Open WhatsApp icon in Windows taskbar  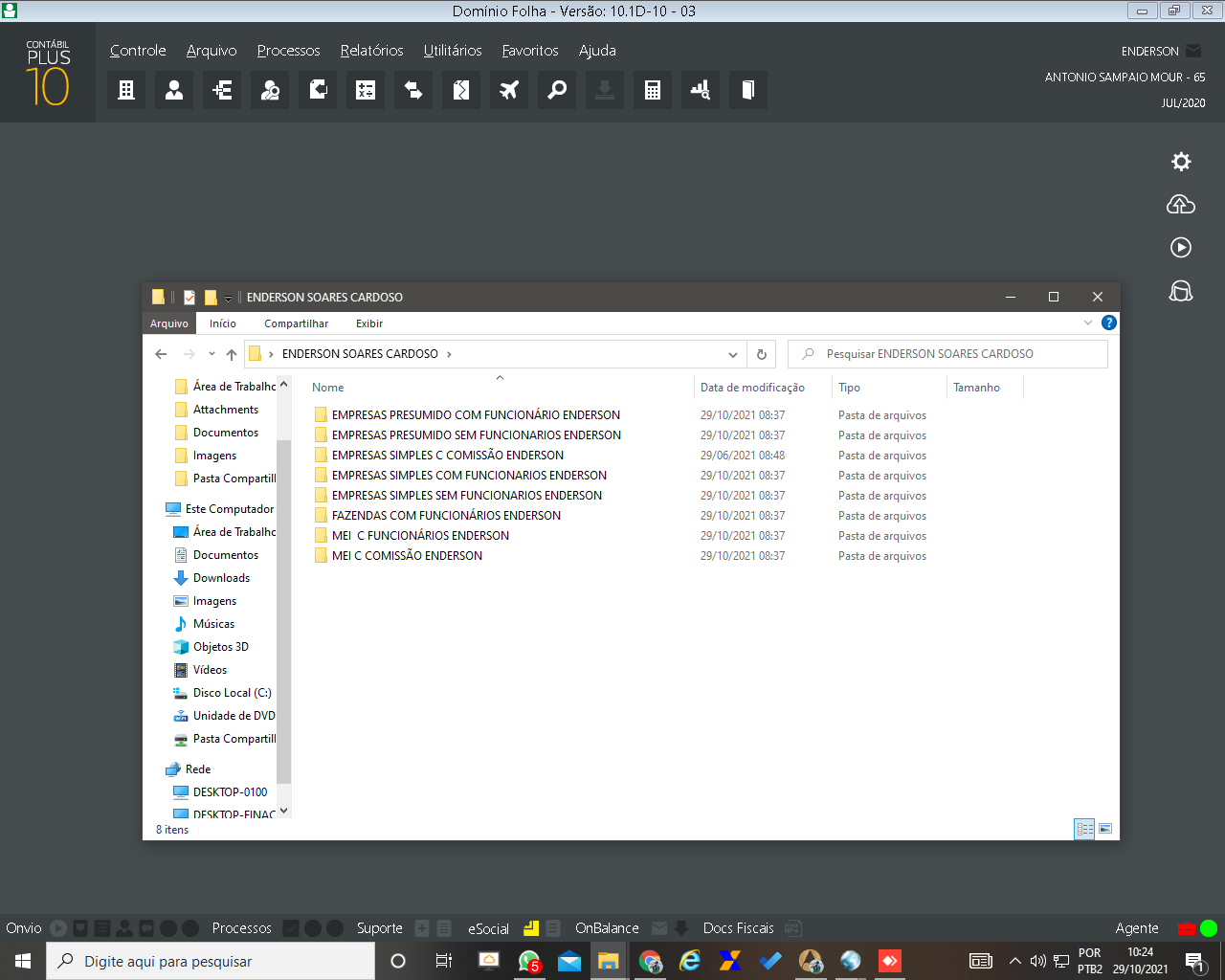529,961
